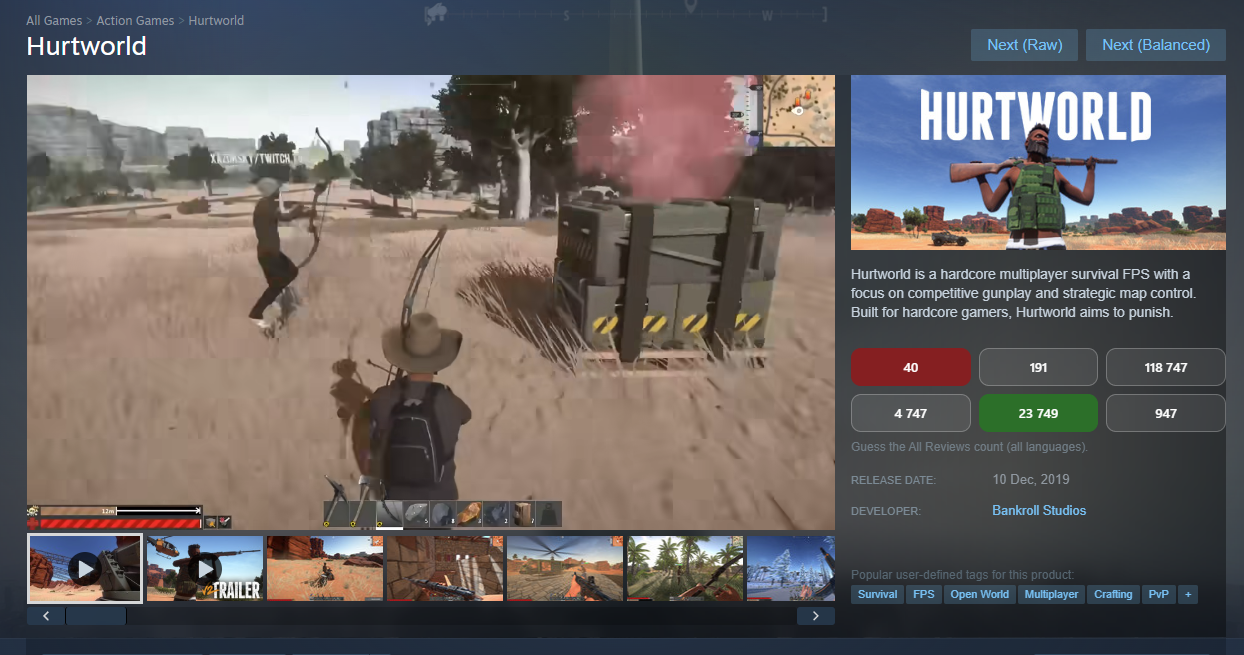Viewport: 1244px width, 655px height.
Task: Click the Next (Balanced) button
Action: [1156, 45]
